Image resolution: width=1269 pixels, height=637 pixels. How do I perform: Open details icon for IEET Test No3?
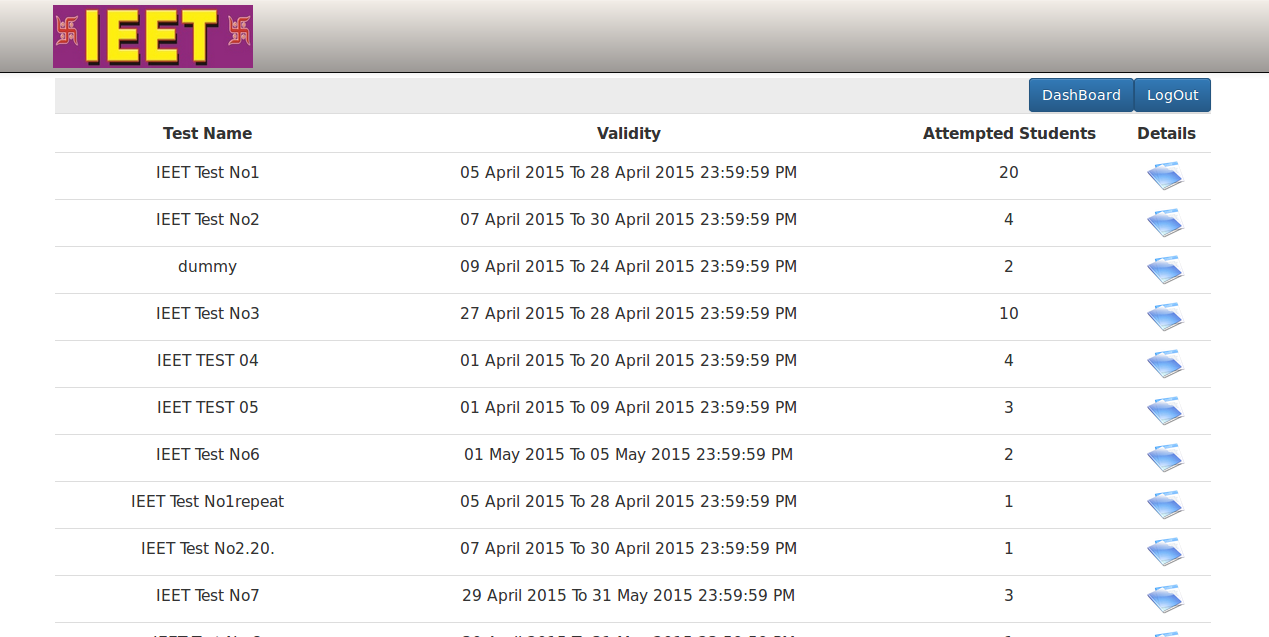click(x=1165, y=317)
